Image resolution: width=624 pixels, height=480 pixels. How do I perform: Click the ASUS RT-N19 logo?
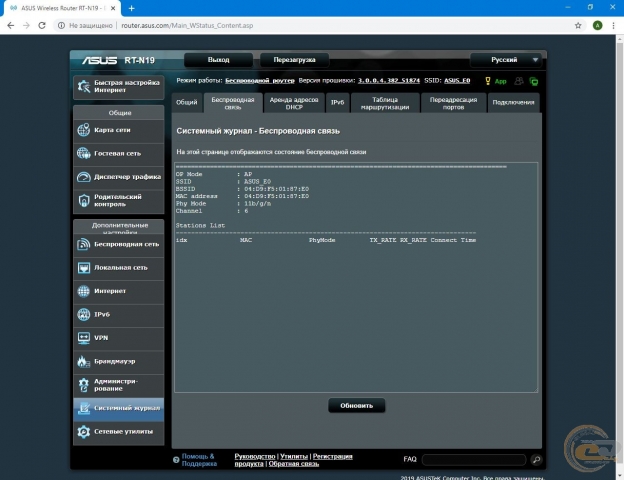118,60
